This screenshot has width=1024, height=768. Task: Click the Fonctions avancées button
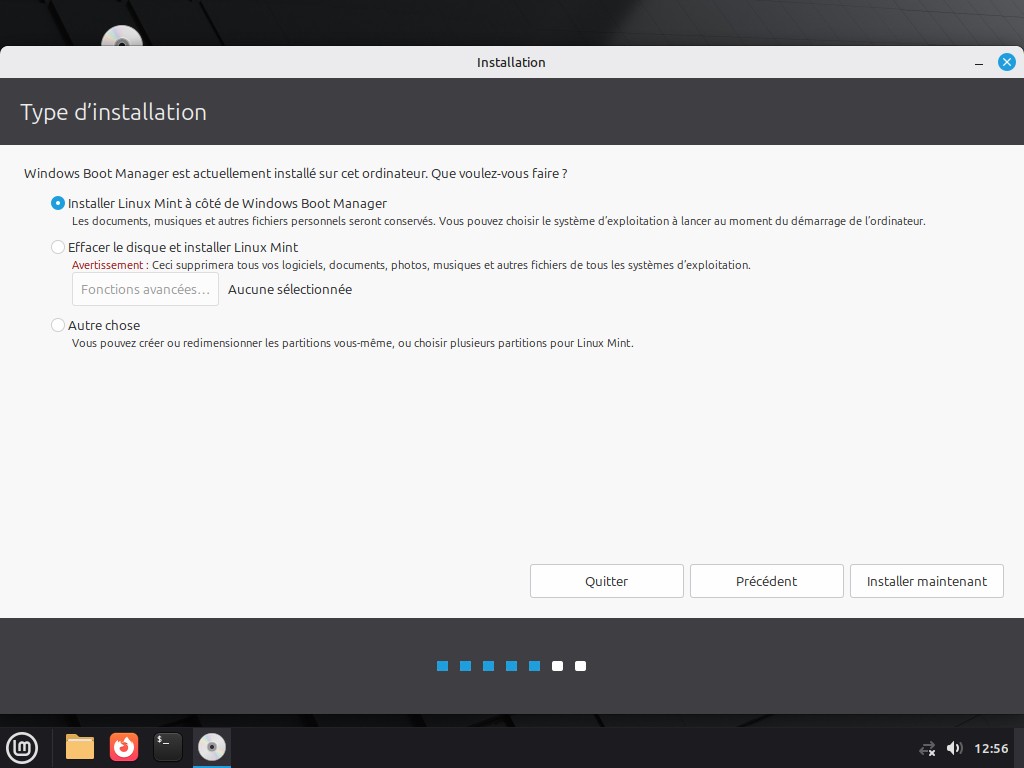pos(145,289)
